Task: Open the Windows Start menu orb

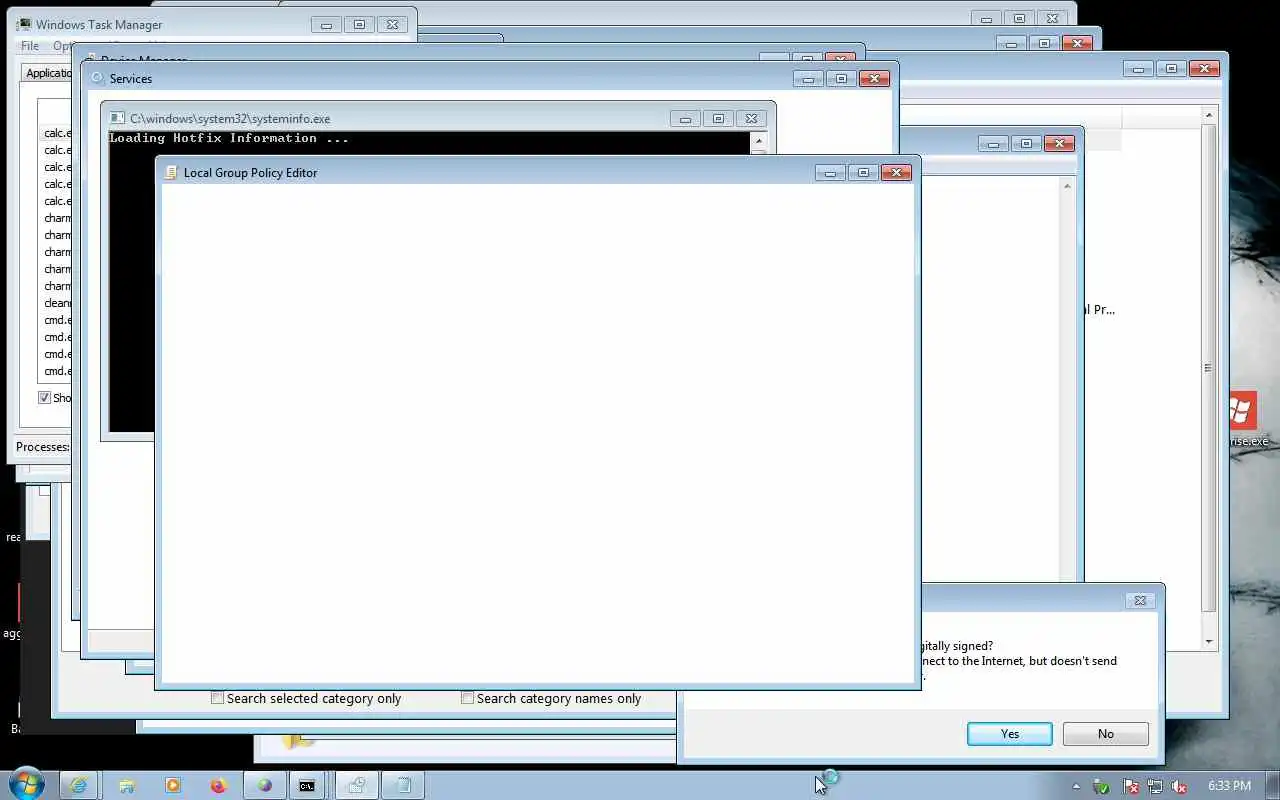Action: (25, 783)
